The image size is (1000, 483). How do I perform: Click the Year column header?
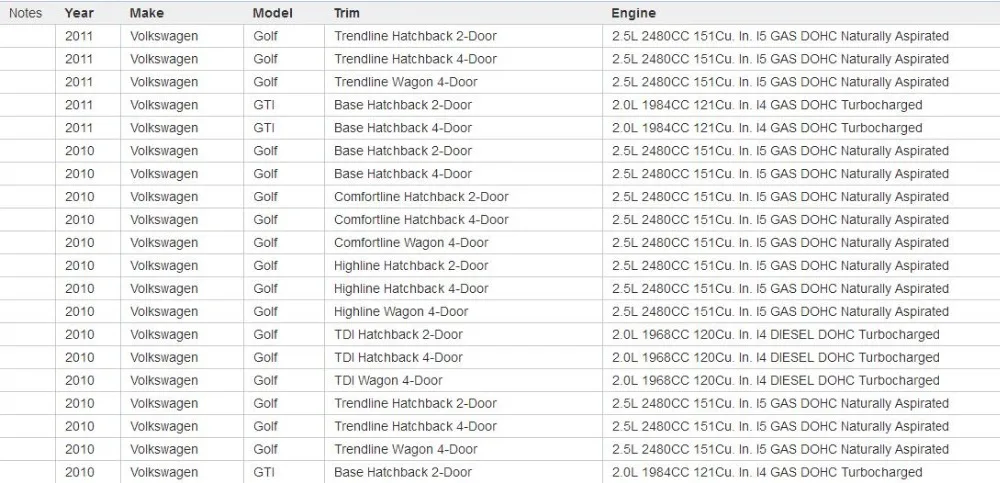[x=78, y=13]
